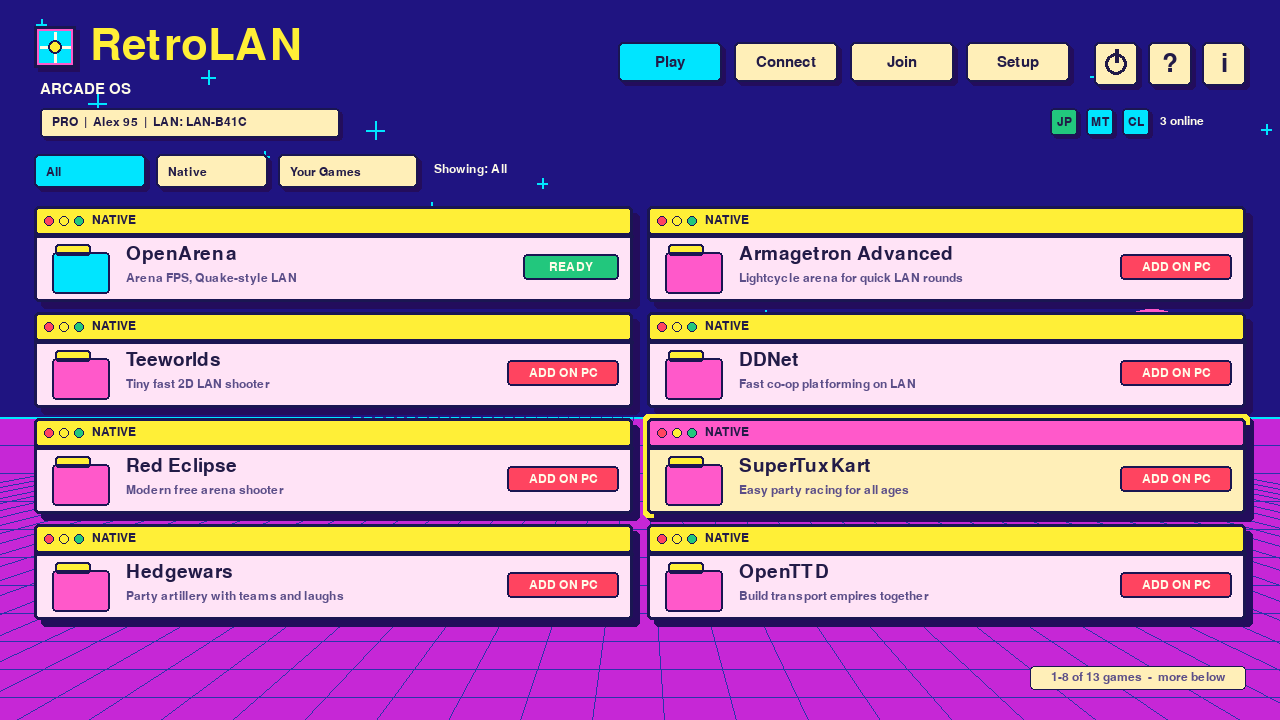Click the READY button for OpenArena
The image size is (1280, 720).
pyautogui.click(x=571, y=267)
